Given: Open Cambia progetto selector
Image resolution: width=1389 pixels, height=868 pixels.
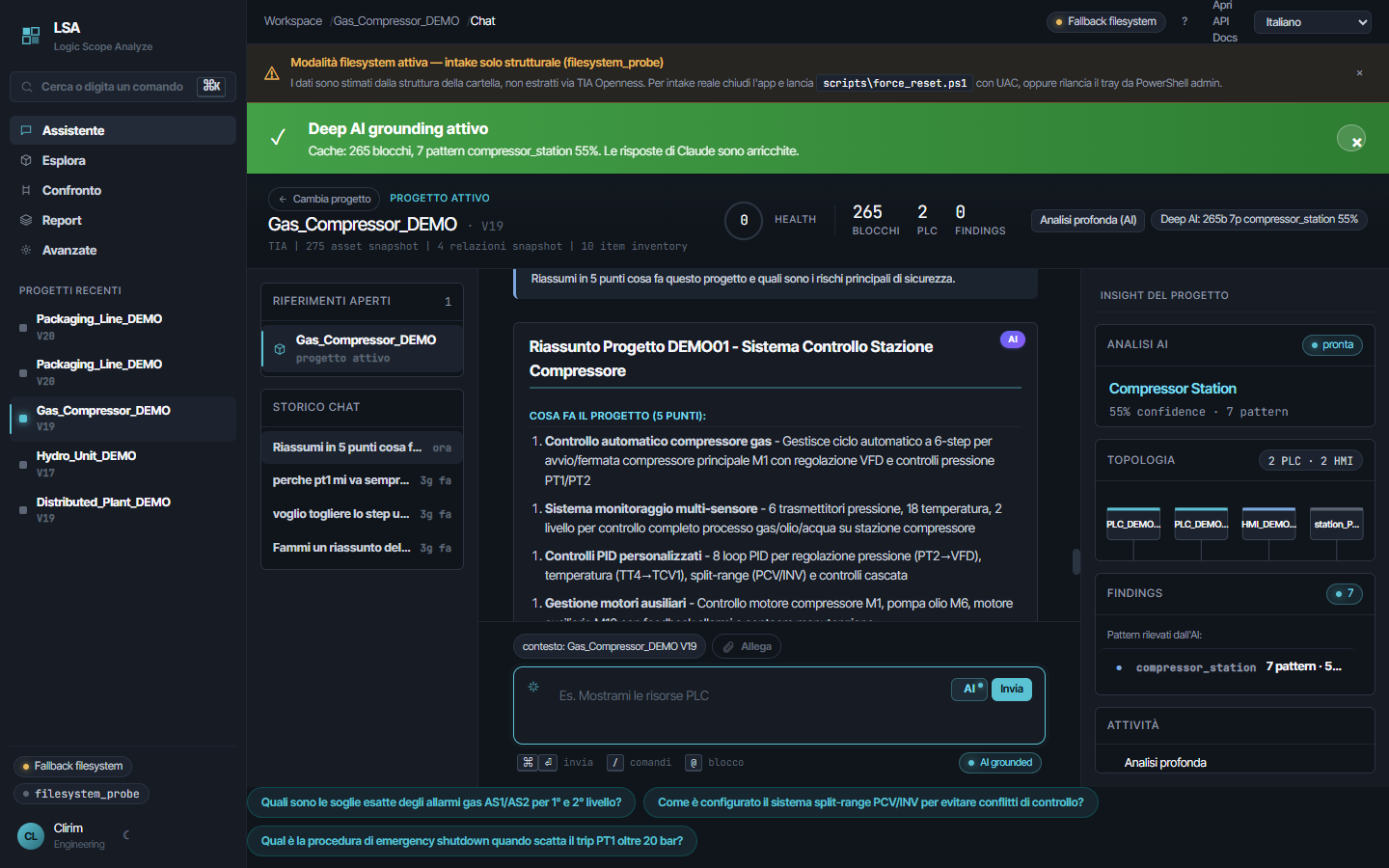Looking at the screenshot, I should pos(324,199).
